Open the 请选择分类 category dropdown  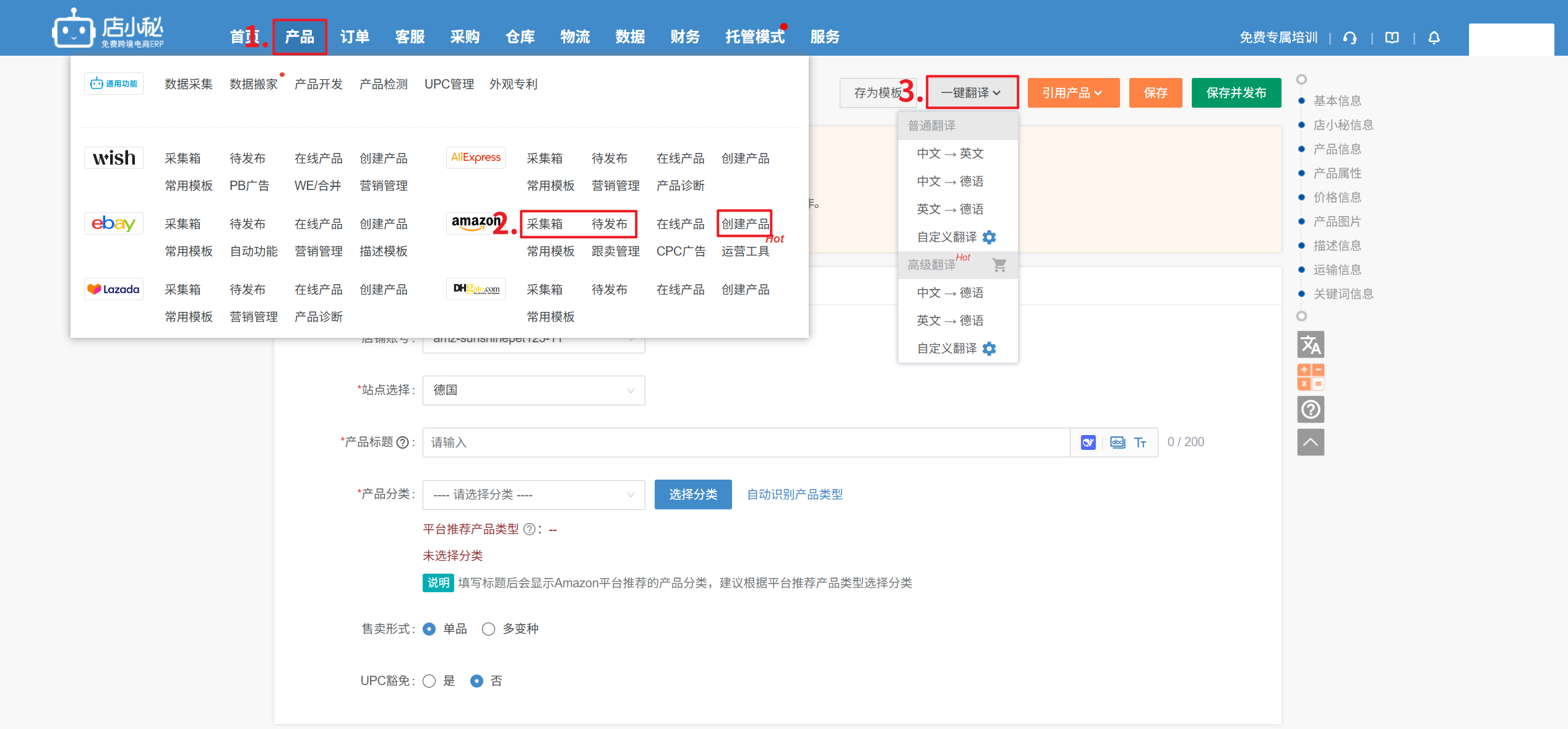point(533,494)
